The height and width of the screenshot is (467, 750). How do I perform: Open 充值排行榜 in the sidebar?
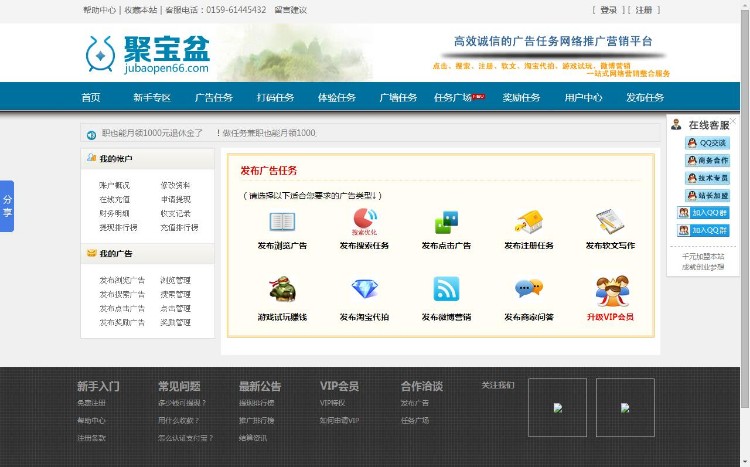point(179,227)
